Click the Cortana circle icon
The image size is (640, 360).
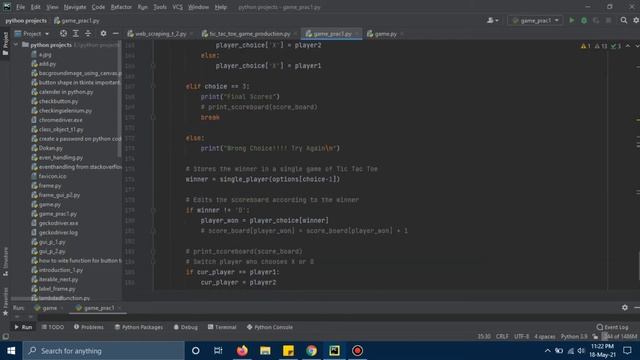(196, 351)
